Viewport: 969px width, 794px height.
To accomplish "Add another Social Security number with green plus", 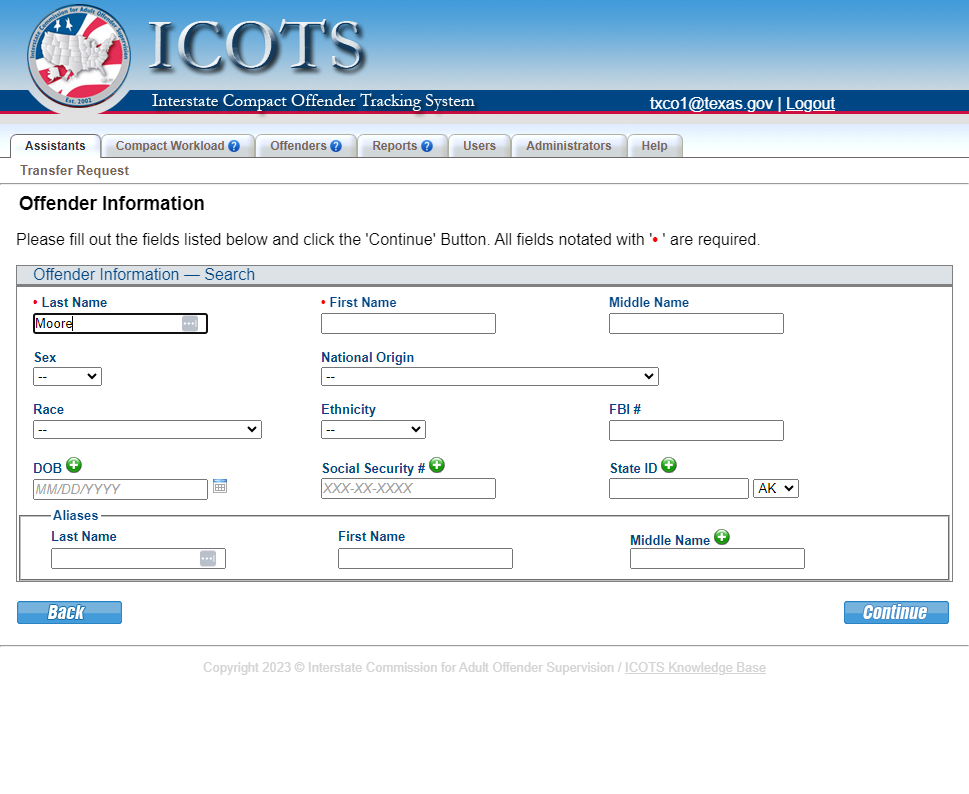I will pos(437,465).
